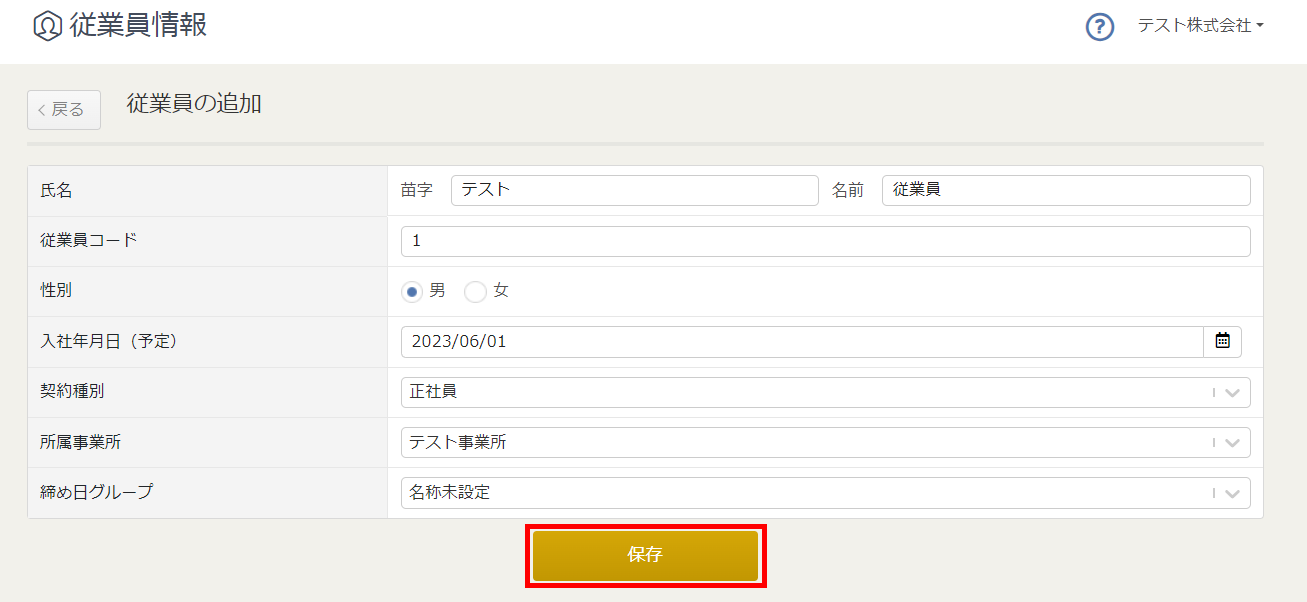
Task: Expand the 所属事業所 dropdown arrow
Action: pos(1232,443)
